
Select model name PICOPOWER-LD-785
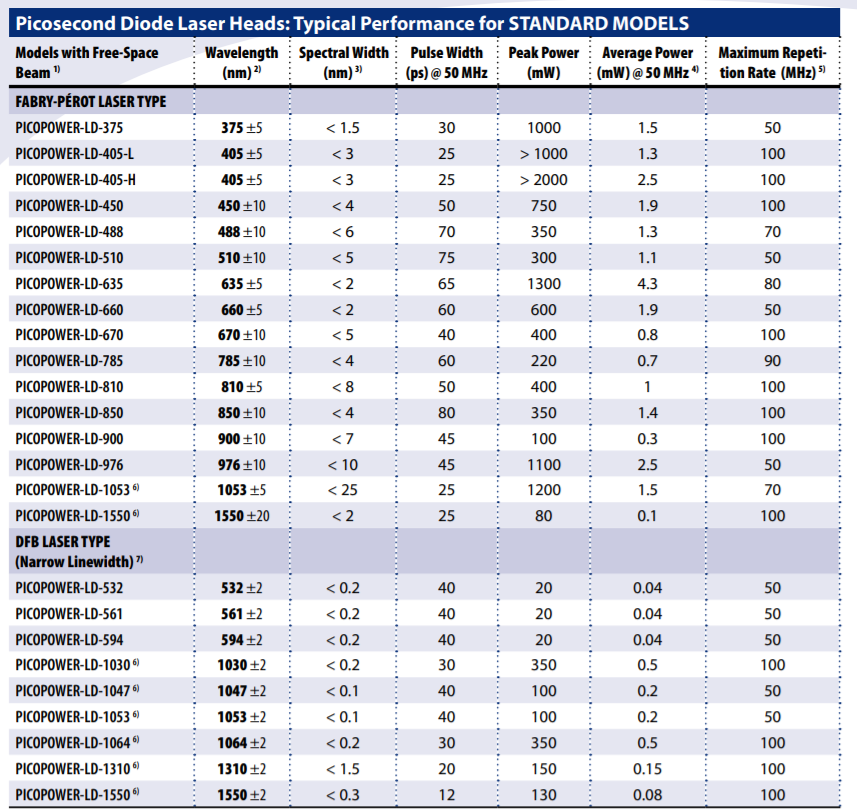[x=69, y=361]
